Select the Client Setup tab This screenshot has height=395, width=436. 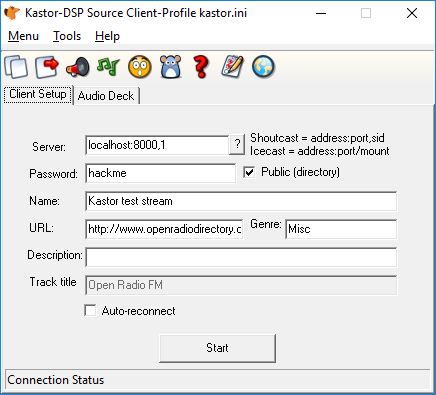(x=38, y=94)
